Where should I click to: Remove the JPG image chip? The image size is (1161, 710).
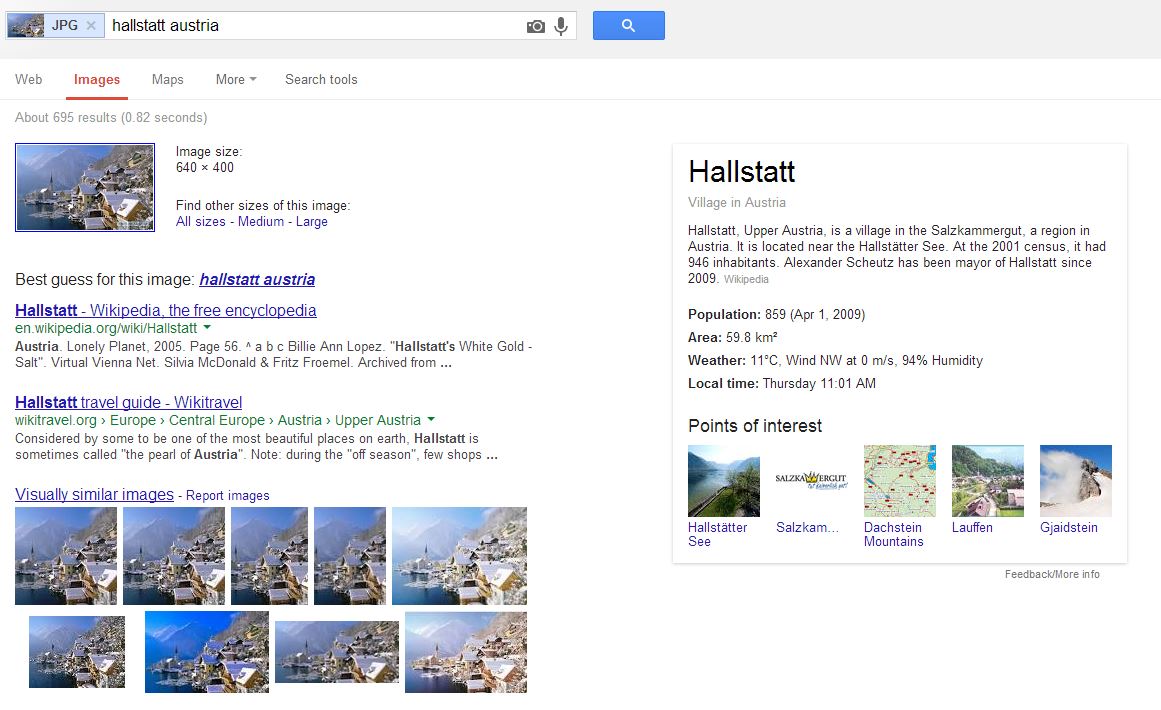click(x=91, y=26)
